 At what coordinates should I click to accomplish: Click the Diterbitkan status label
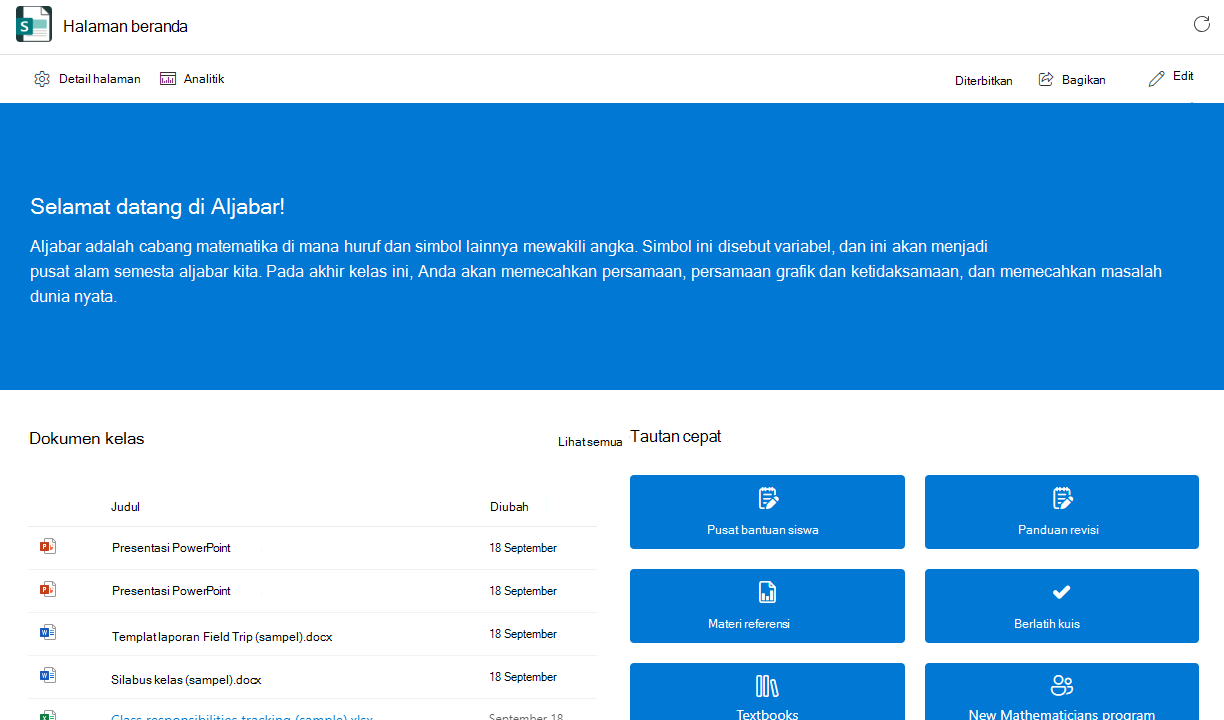(x=983, y=81)
